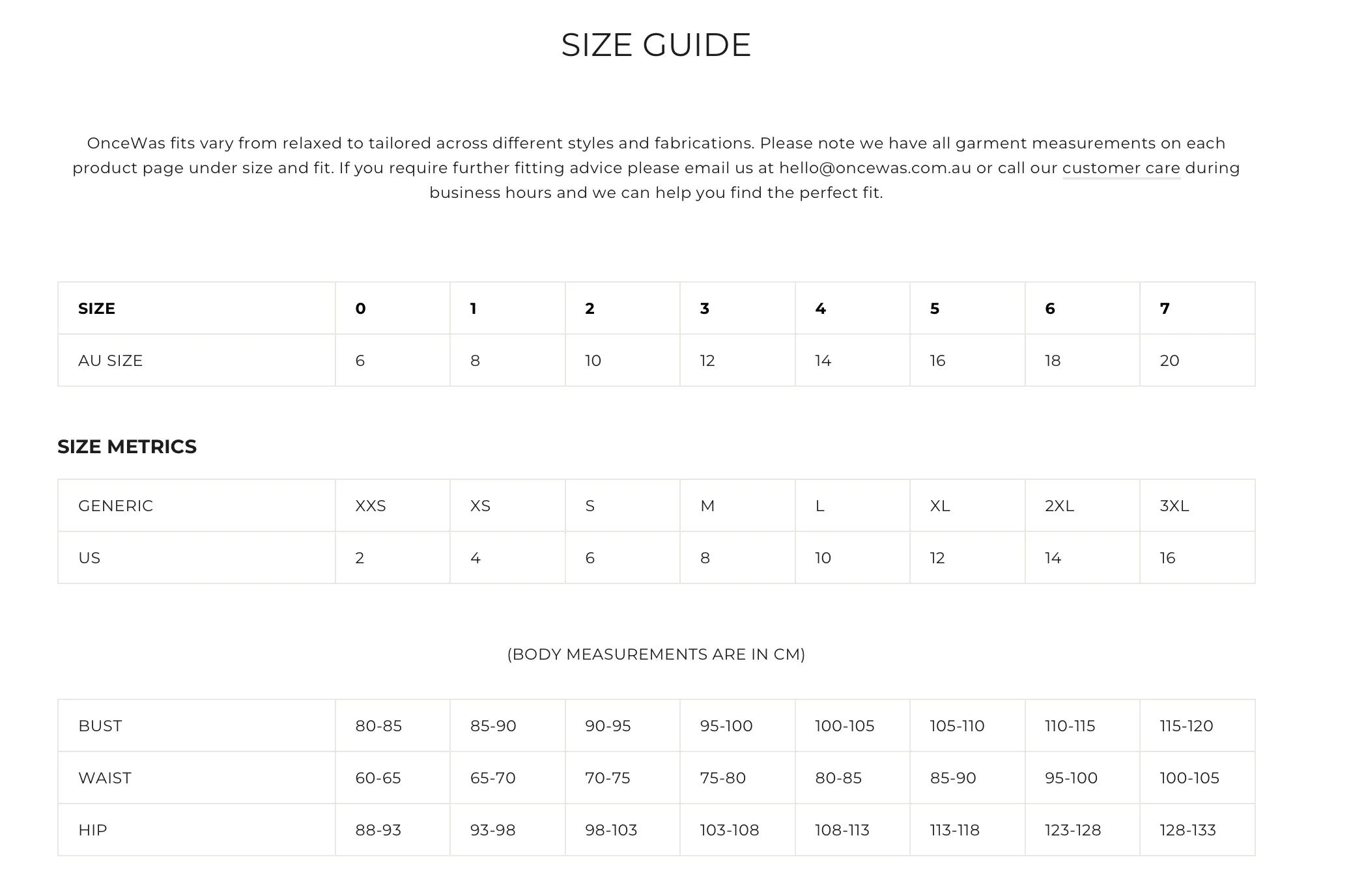Click hip measurement 128-133 cell
The image size is (1351, 896).
pyautogui.click(x=1197, y=830)
